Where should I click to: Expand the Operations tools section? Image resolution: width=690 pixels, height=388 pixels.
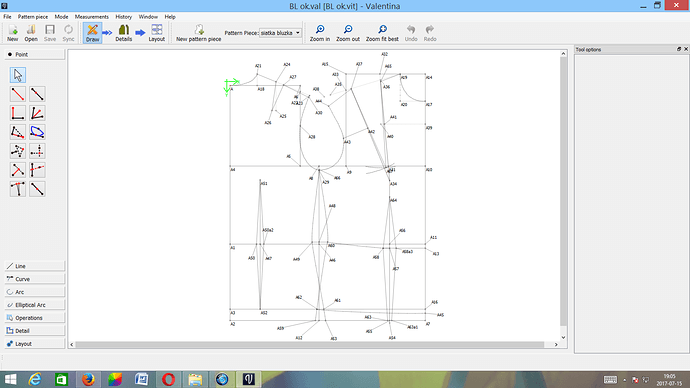click(35, 318)
